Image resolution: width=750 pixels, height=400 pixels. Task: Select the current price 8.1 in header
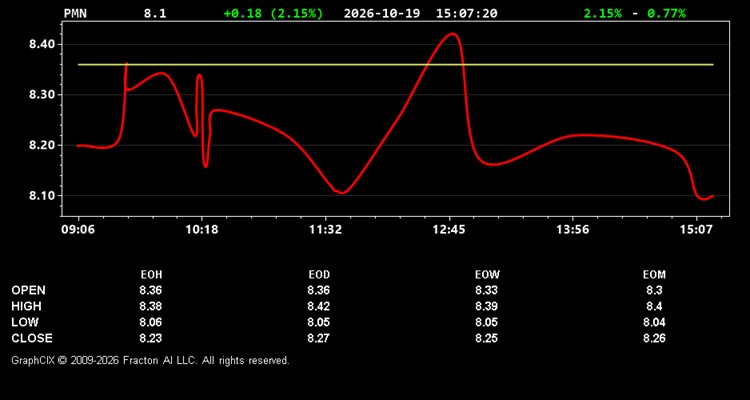[x=155, y=13]
